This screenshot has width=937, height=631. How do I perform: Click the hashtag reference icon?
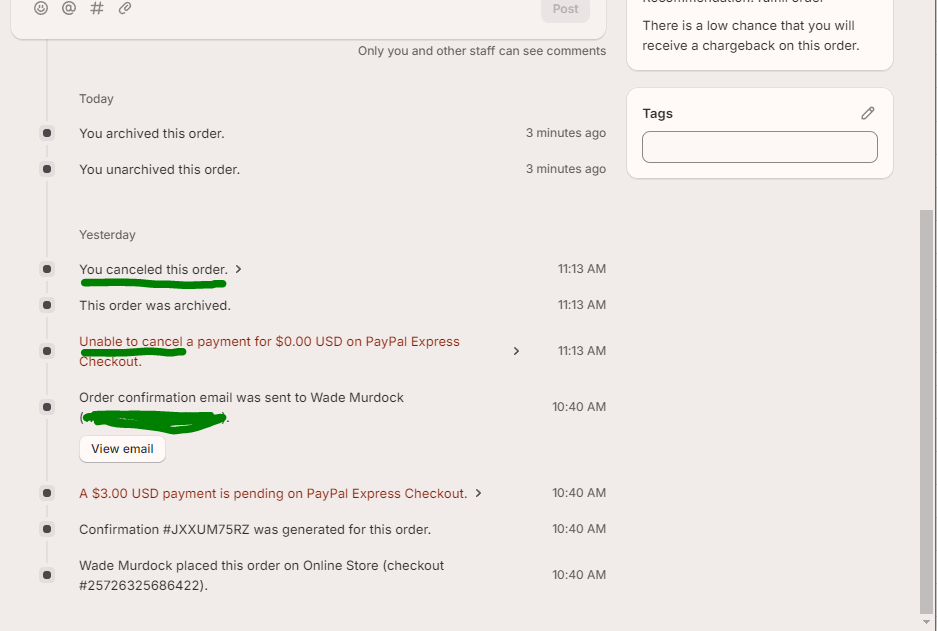pos(97,8)
